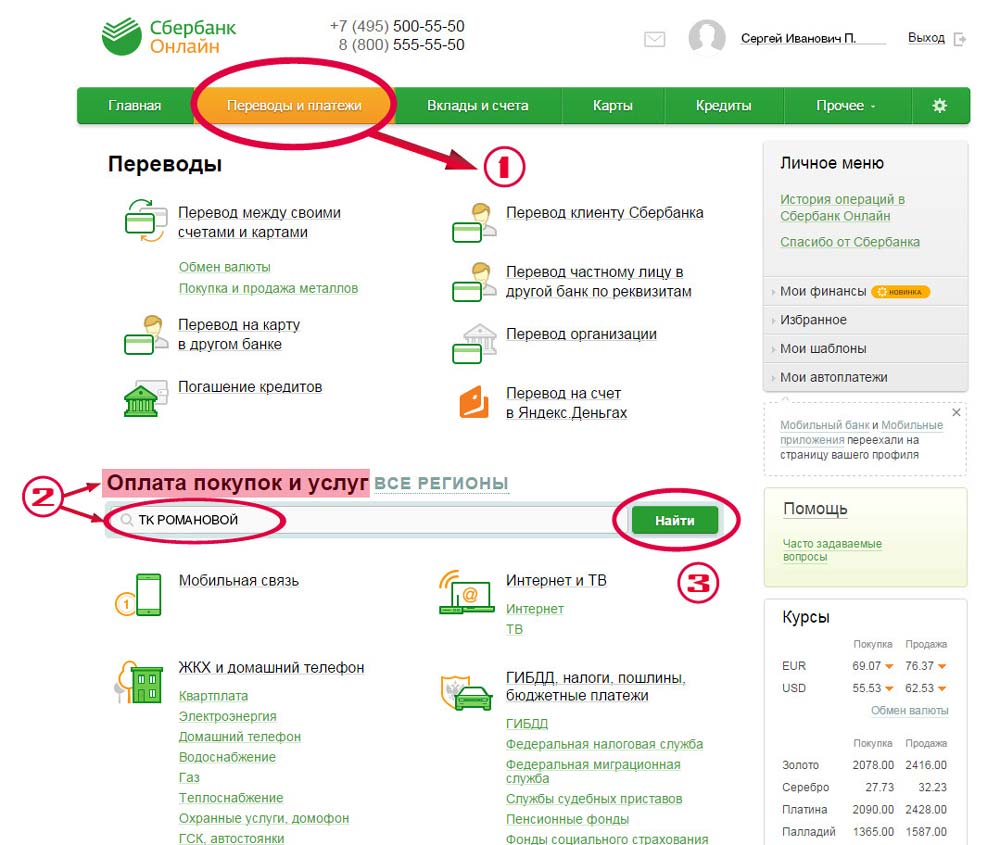Open История операций в Сбербанк Онлайн
Viewport: 1000px width, 845px height.
(x=842, y=207)
